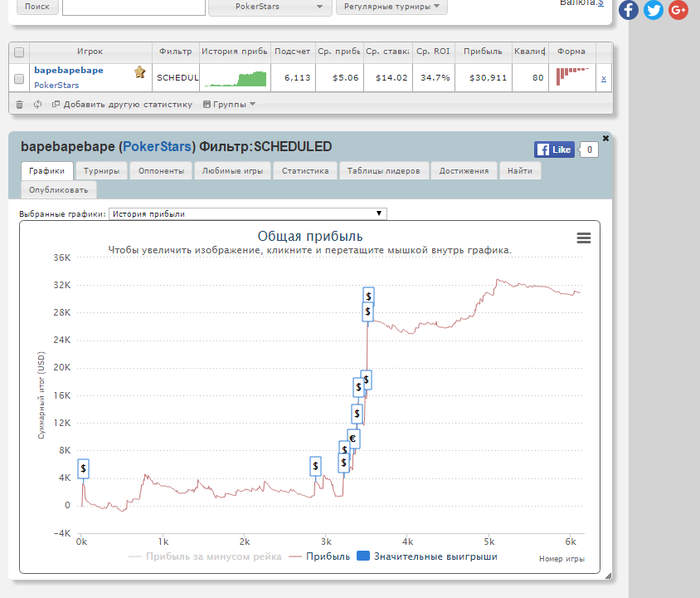The width and height of the screenshot is (700, 598).
Task: Expand the Группы dropdown
Action: click(229, 104)
